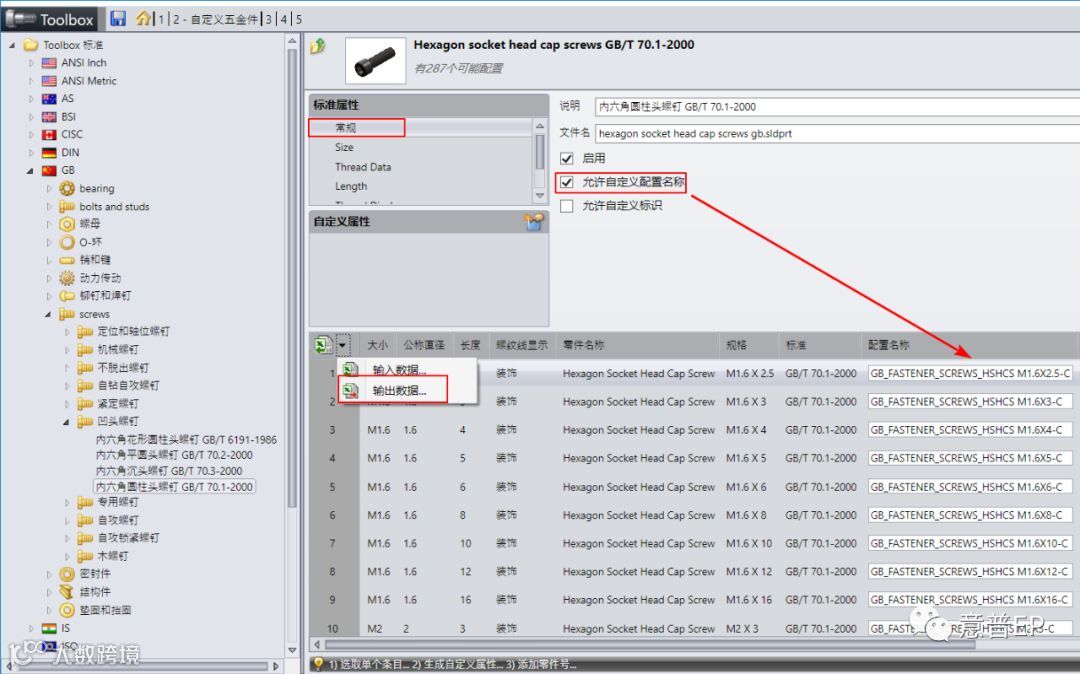Click the 公称直径 column header
Screen dimensions: 1080x674
[424, 345]
